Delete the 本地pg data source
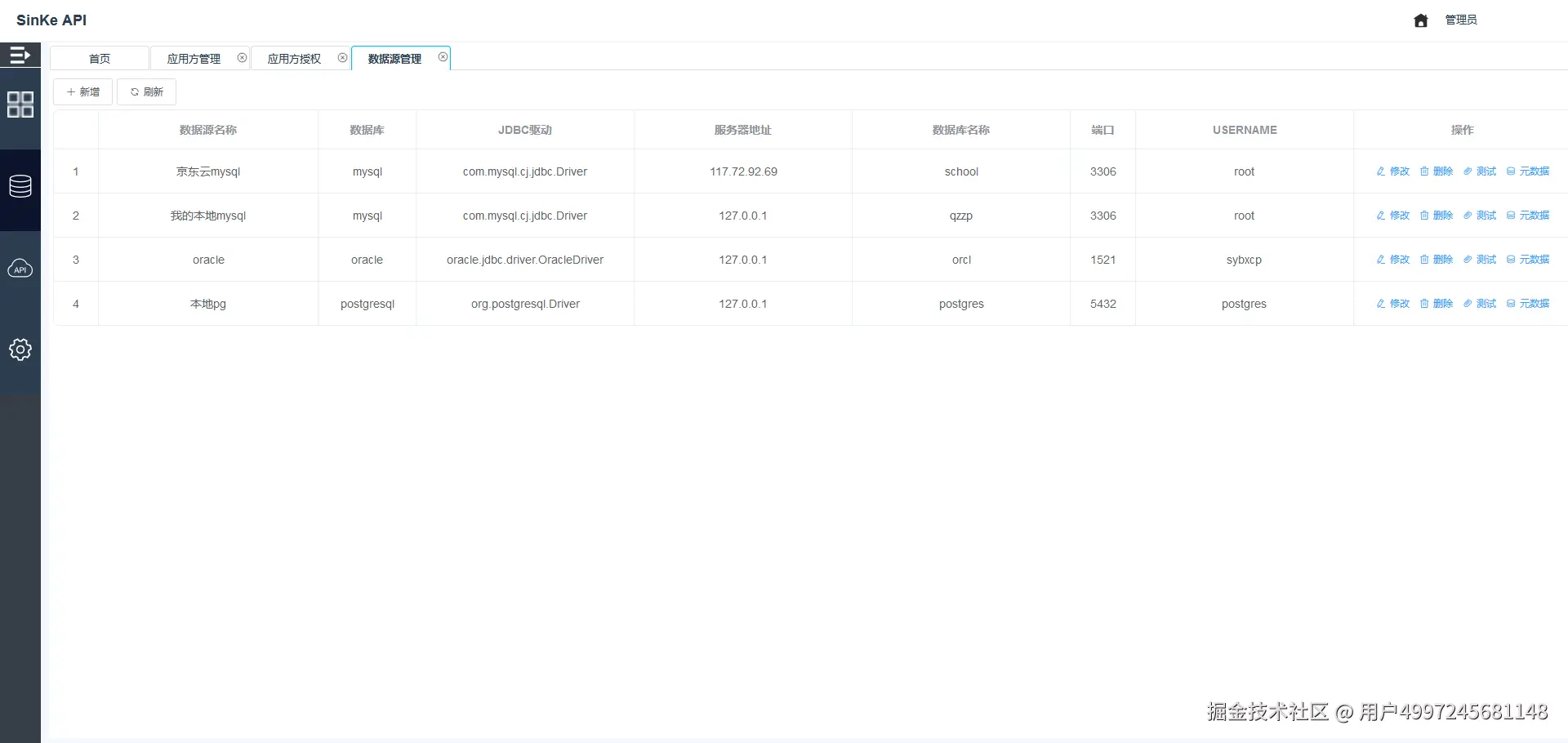Image resolution: width=1568 pixels, height=743 pixels. (x=1437, y=304)
